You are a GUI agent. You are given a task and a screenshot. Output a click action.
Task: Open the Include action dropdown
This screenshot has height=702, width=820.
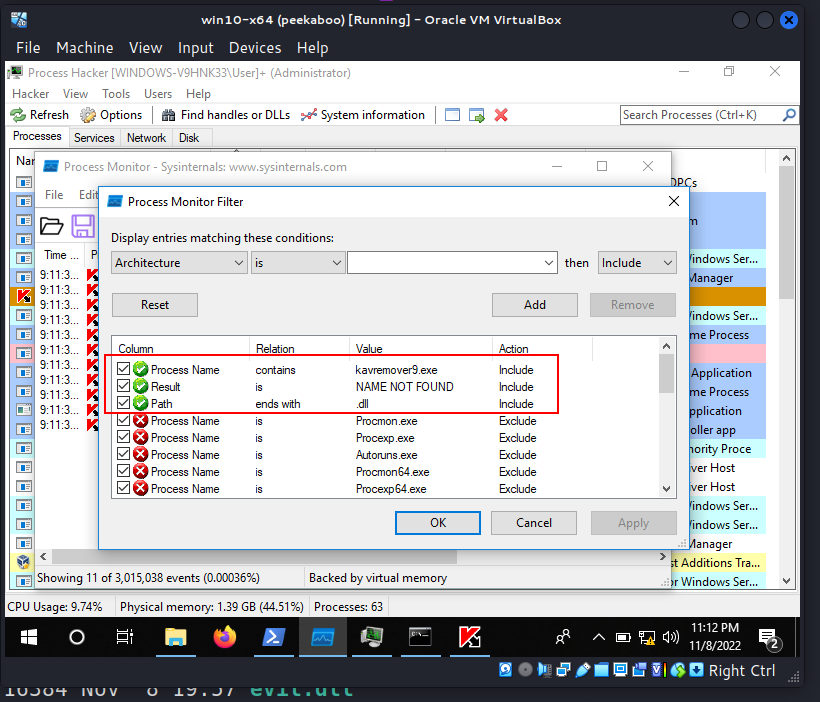tap(637, 263)
